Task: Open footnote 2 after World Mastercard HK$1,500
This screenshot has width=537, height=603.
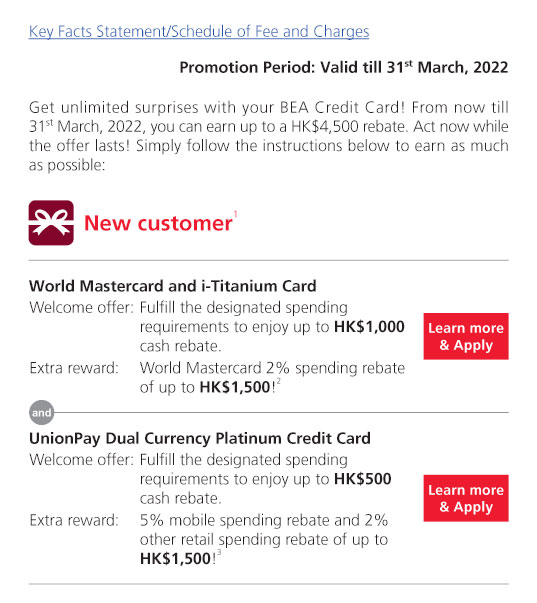Action: click(x=279, y=381)
